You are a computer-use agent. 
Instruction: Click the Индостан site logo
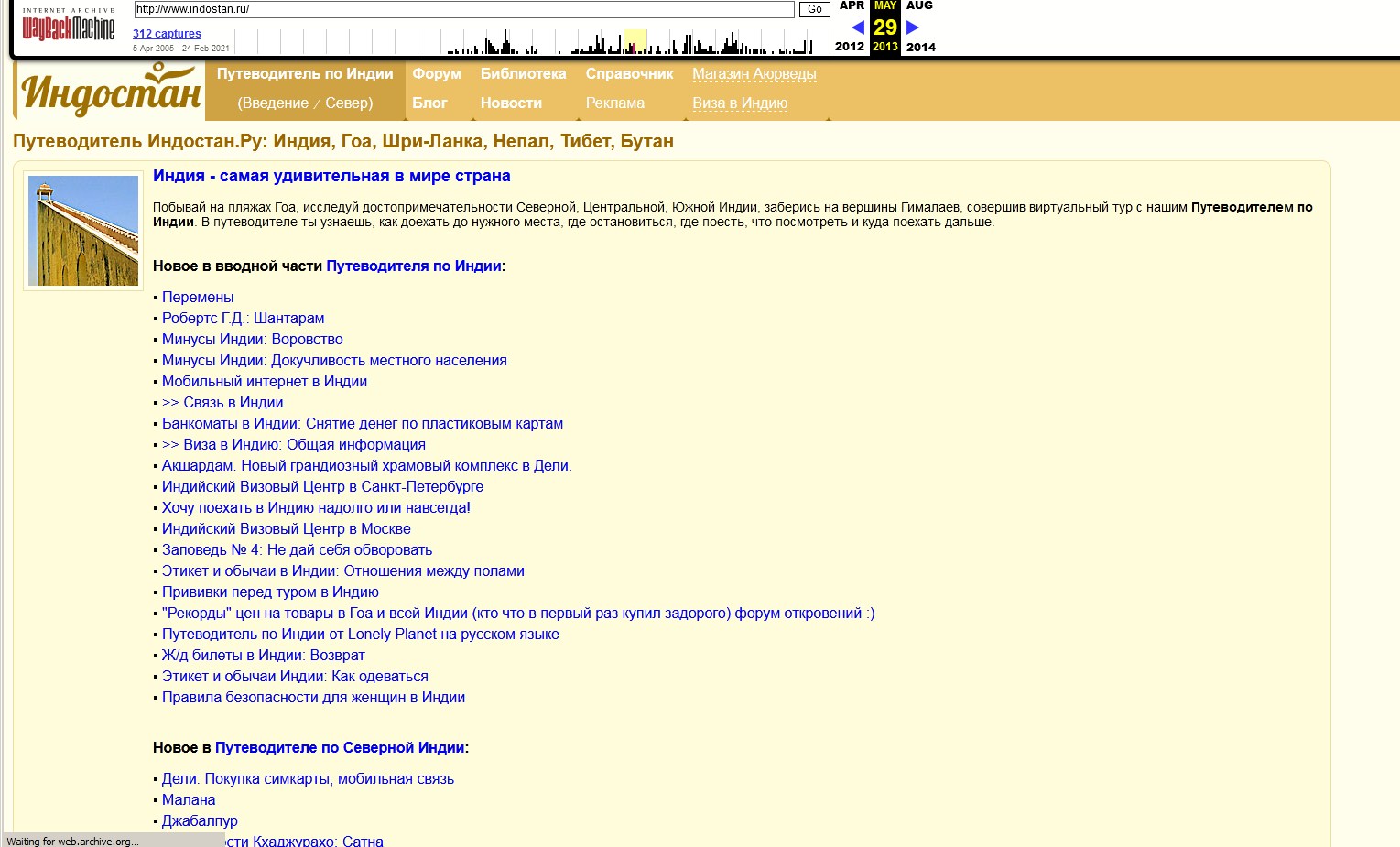click(110, 91)
